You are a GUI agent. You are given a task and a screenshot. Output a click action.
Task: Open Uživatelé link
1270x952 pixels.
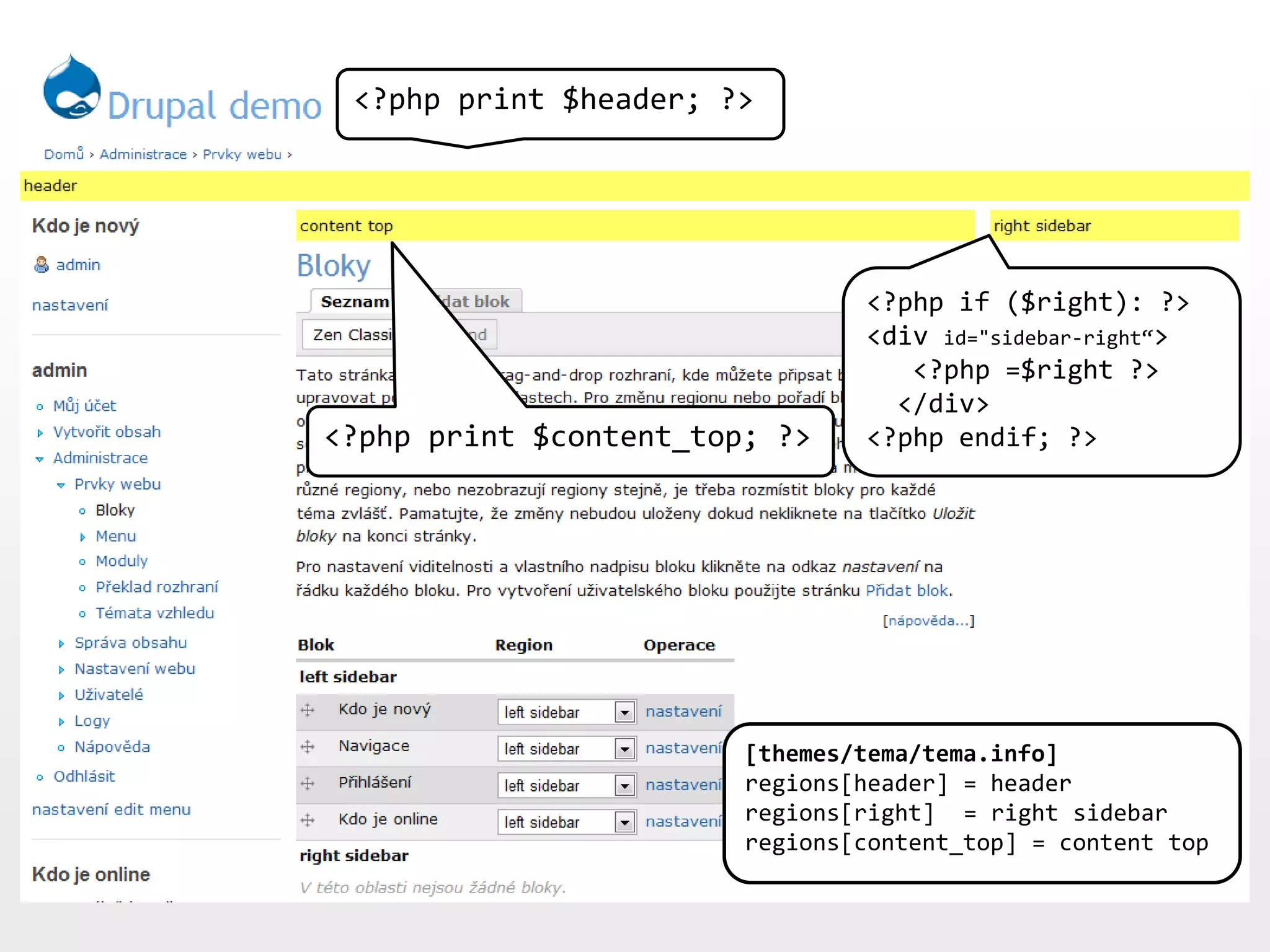(x=109, y=695)
